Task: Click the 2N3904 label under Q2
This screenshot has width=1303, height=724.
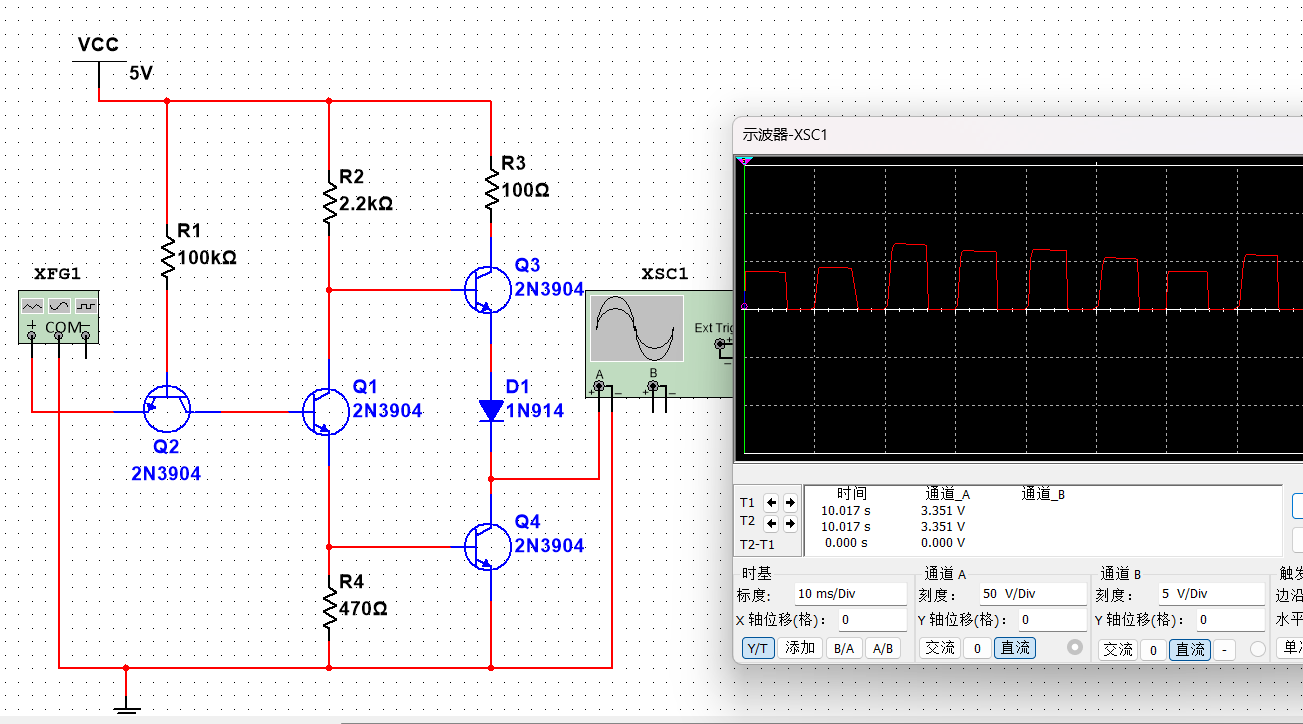Action: [x=166, y=473]
